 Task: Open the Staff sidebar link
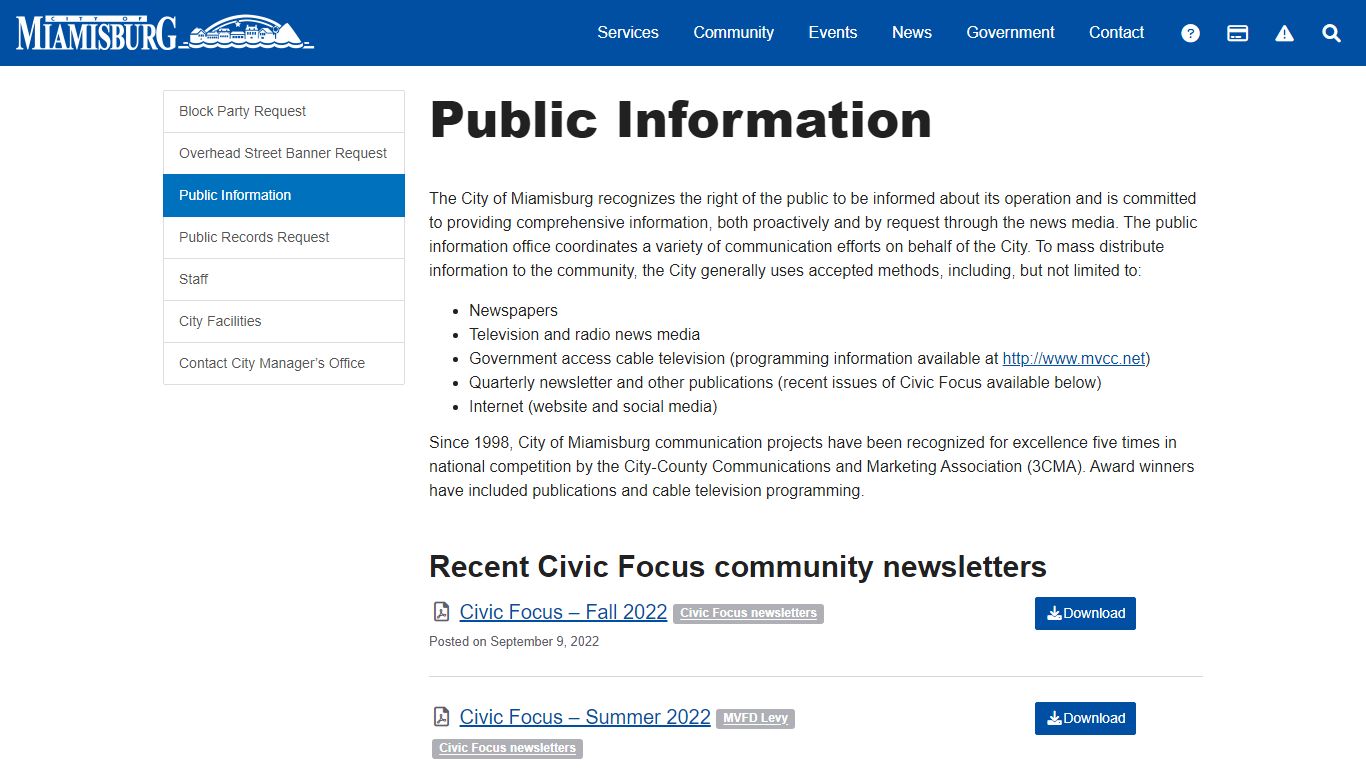[x=284, y=279]
